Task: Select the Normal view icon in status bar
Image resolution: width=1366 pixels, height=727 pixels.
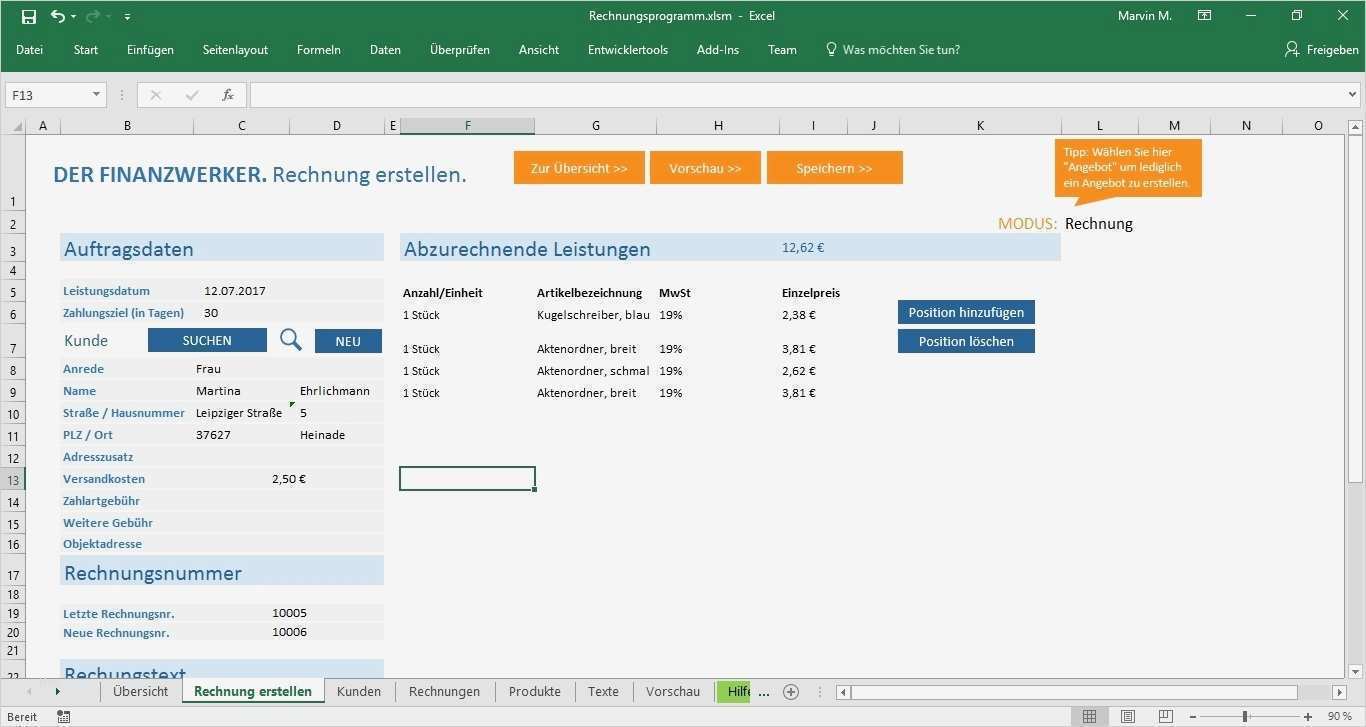Action: click(x=1089, y=717)
